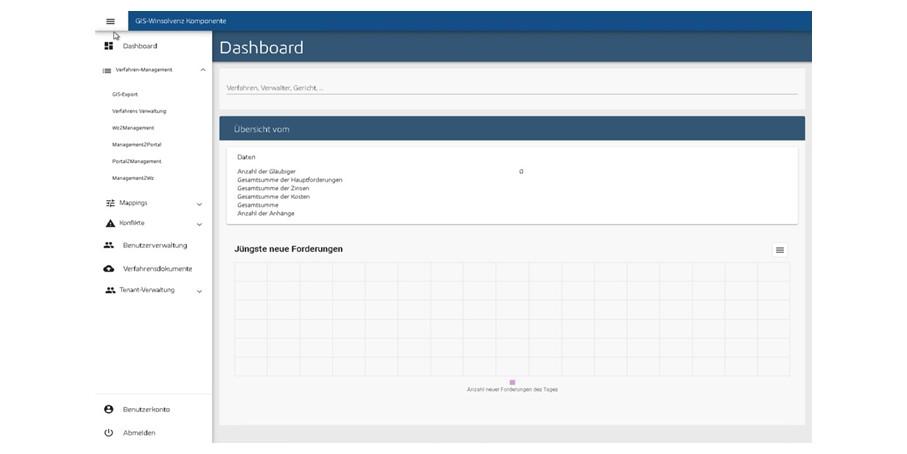907x454 pixels.
Task: Click the Mappings sliders icon
Action: point(110,203)
